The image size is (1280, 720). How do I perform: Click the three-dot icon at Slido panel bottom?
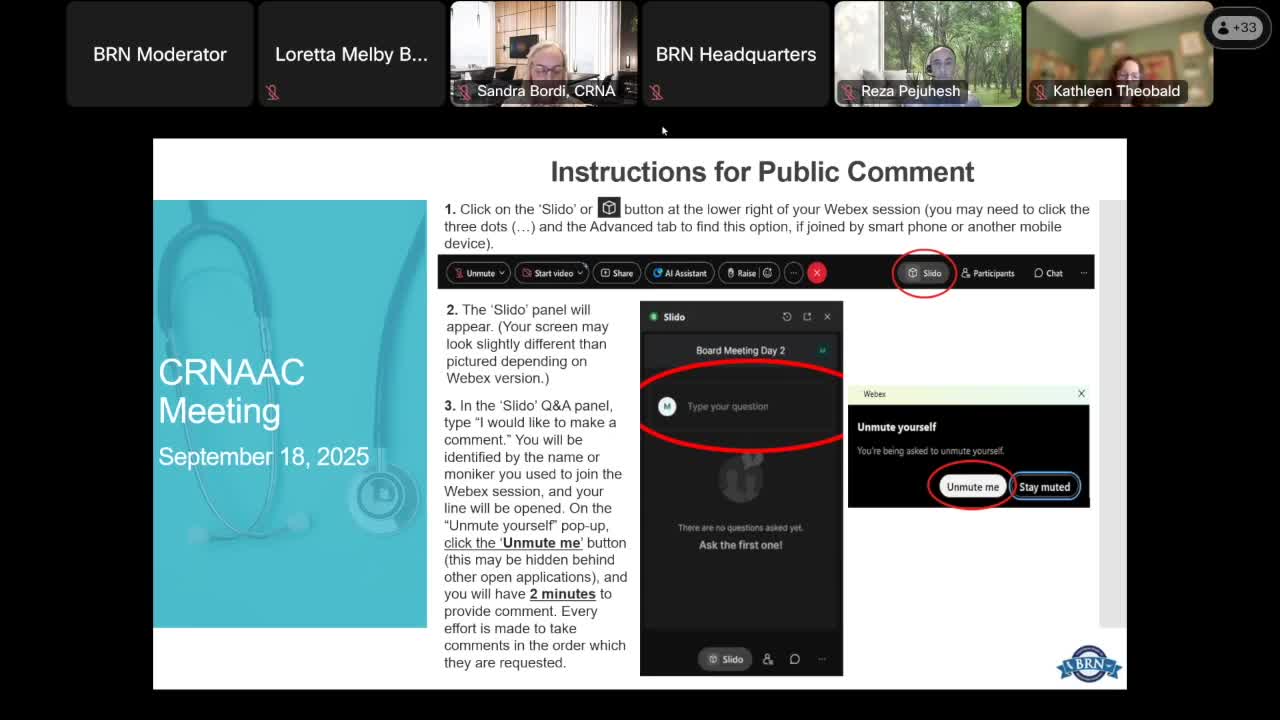coord(822,659)
